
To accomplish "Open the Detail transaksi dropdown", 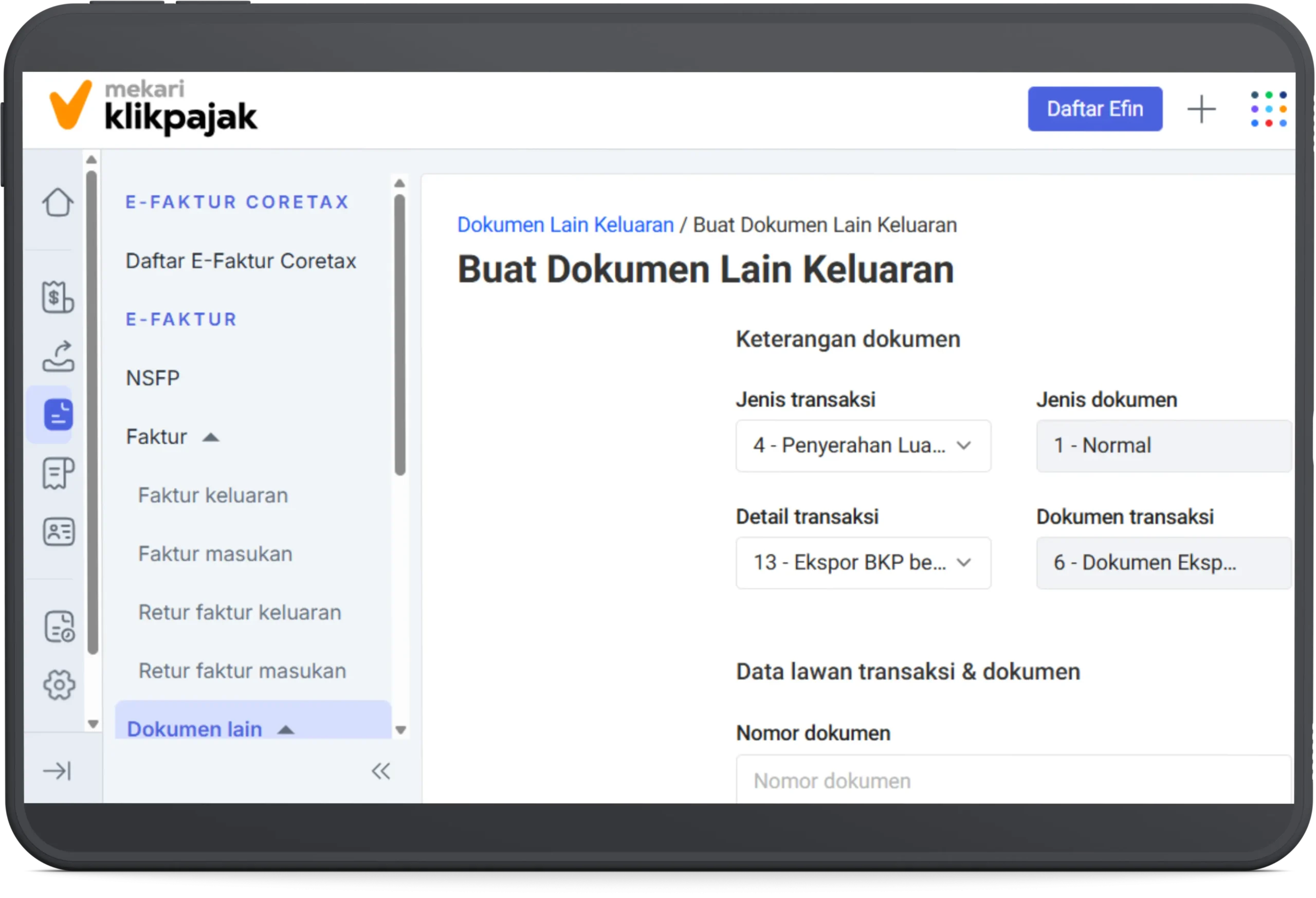I will [863, 563].
